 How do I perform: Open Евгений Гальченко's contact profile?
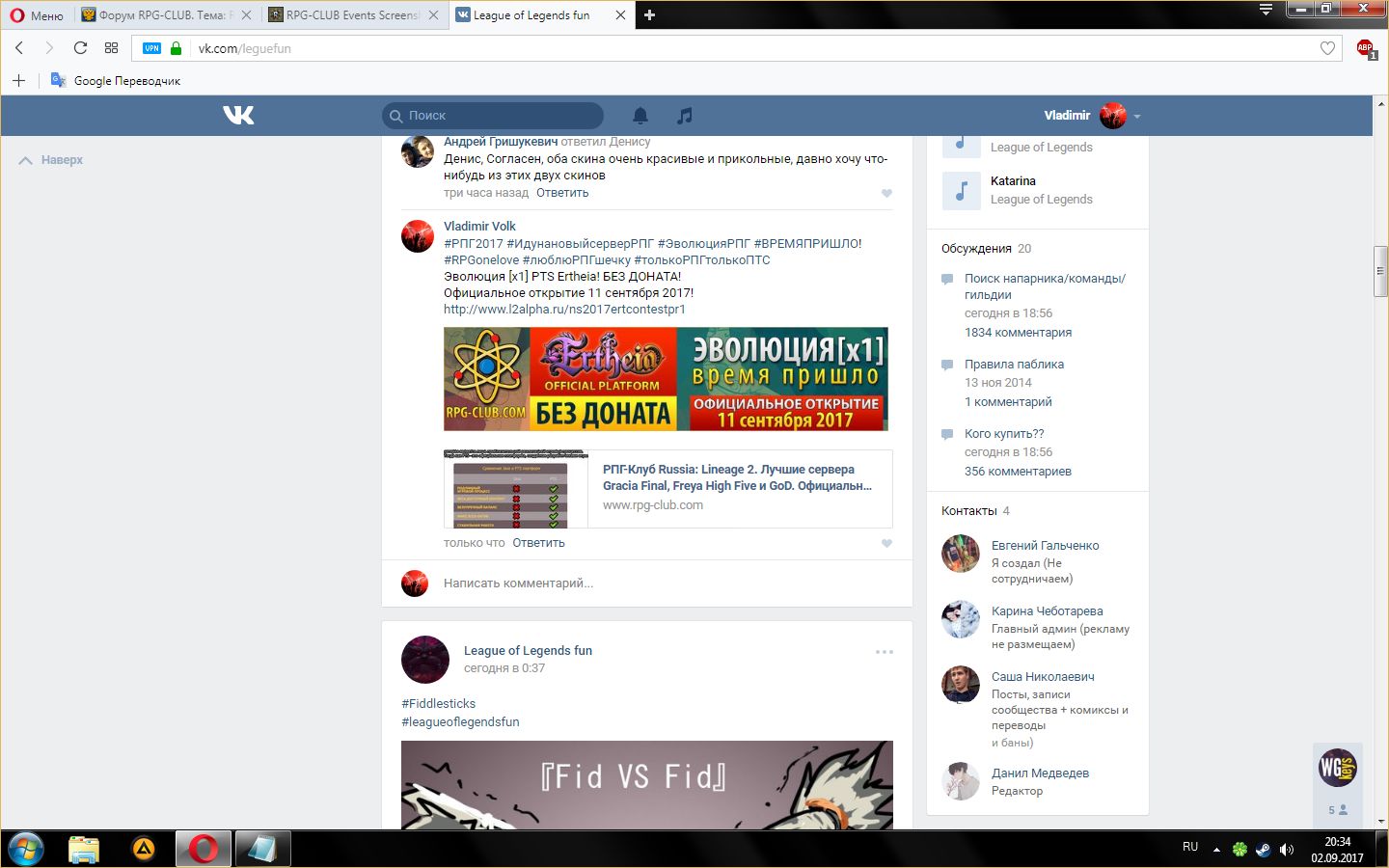pos(1045,546)
